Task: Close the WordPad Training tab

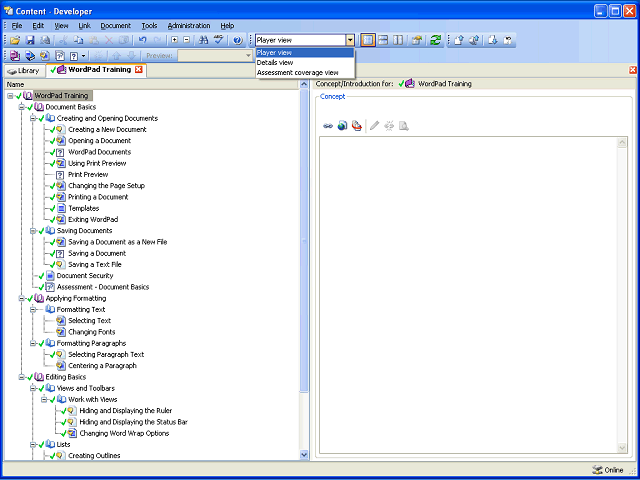Action: pyautogui.click(x=139, y=69)
